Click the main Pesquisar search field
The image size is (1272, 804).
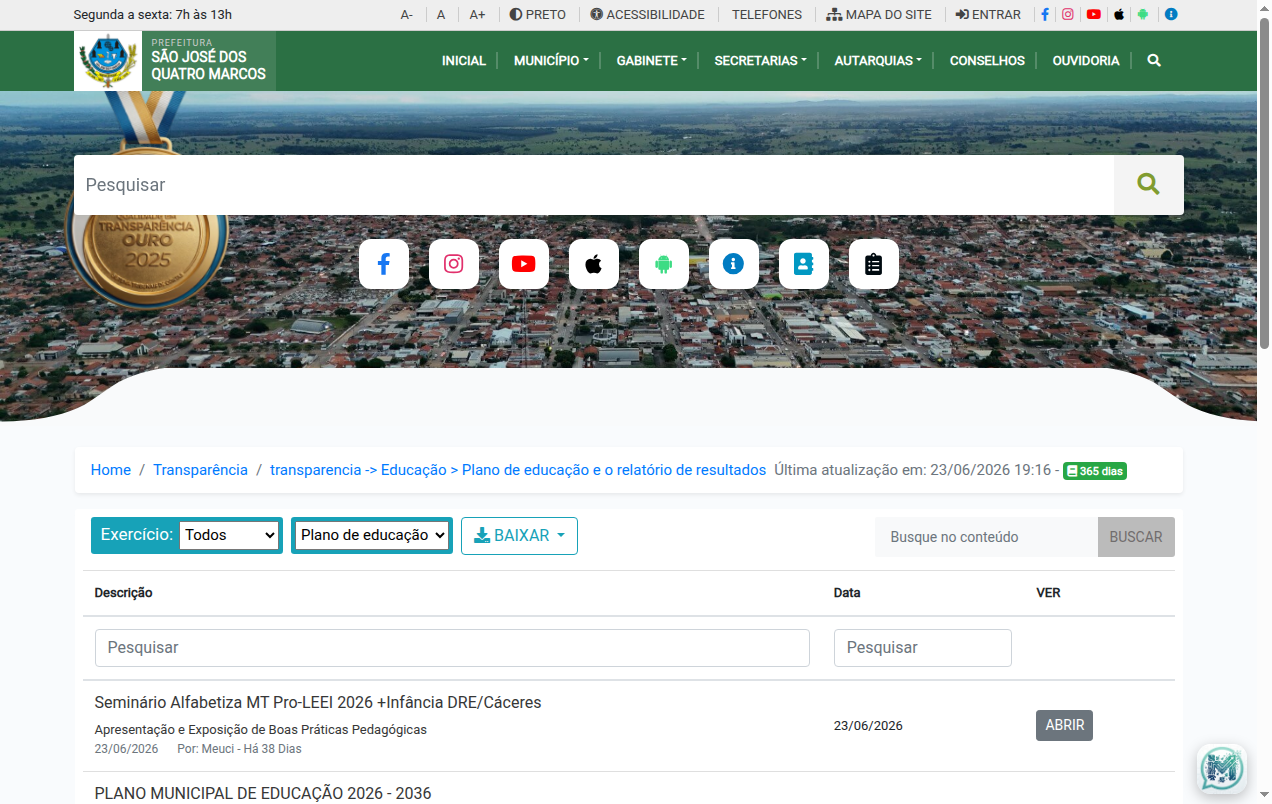coord(594,185)
